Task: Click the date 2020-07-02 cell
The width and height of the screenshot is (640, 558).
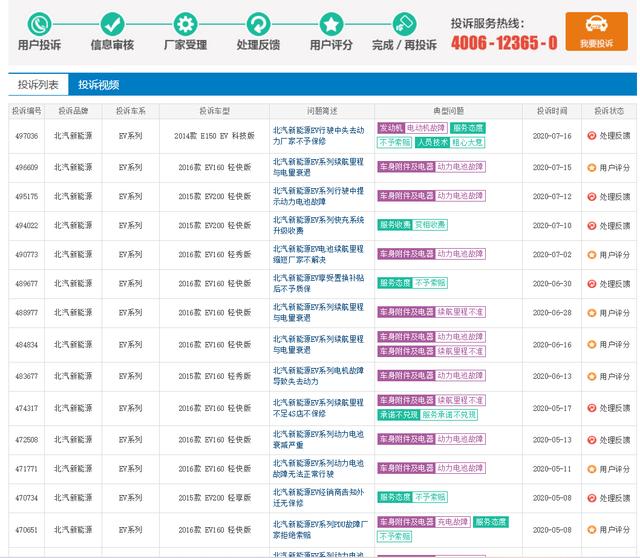Action: (x=552, y=255)
